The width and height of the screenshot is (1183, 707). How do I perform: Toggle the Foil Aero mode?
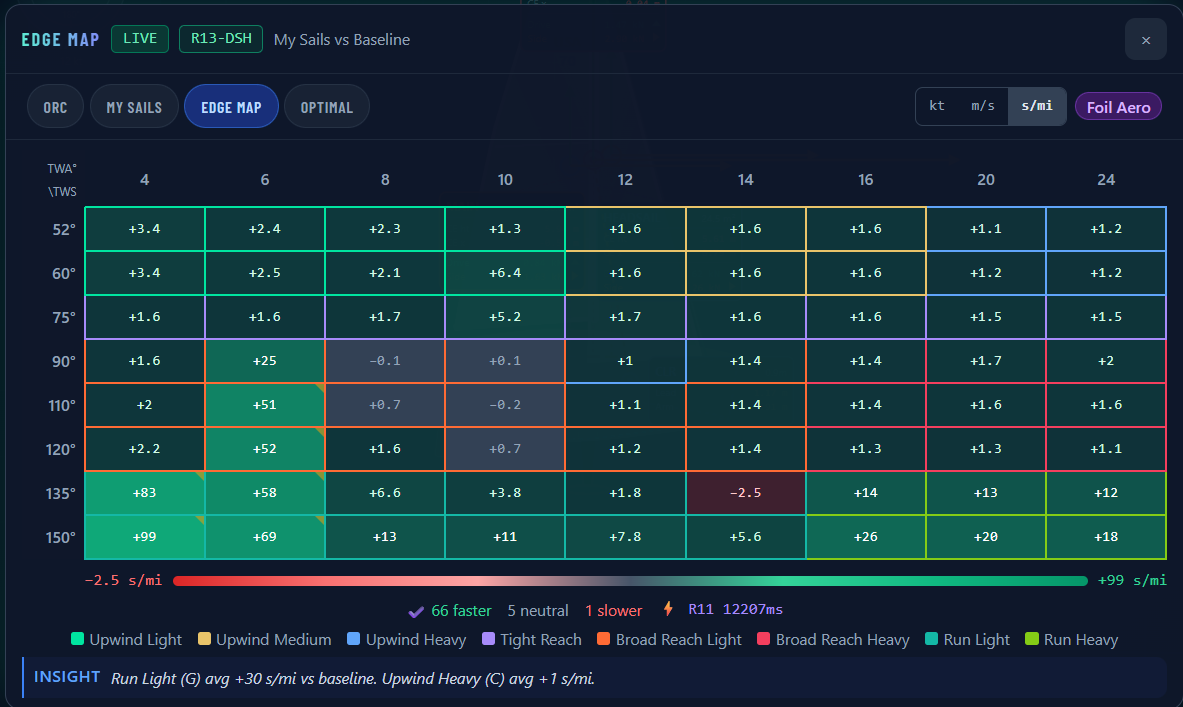pyautogui.click(x=1118, y=107)
